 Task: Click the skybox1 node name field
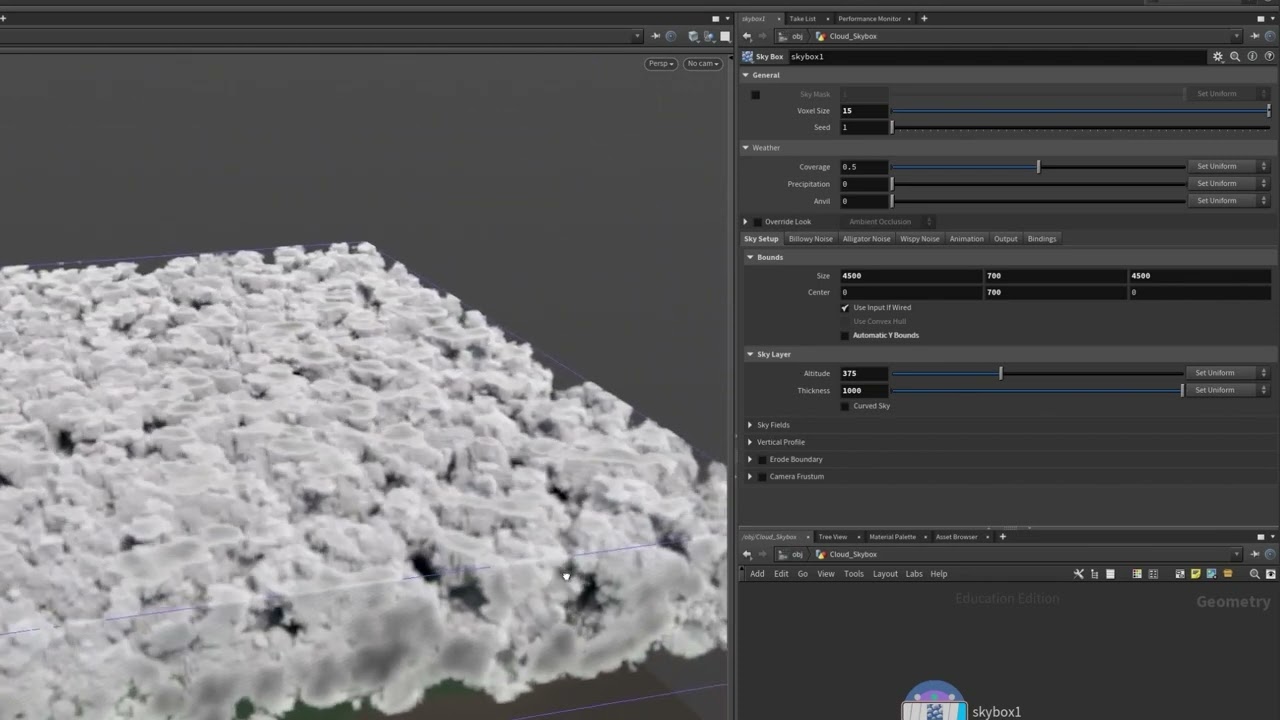tap(997, 57)
